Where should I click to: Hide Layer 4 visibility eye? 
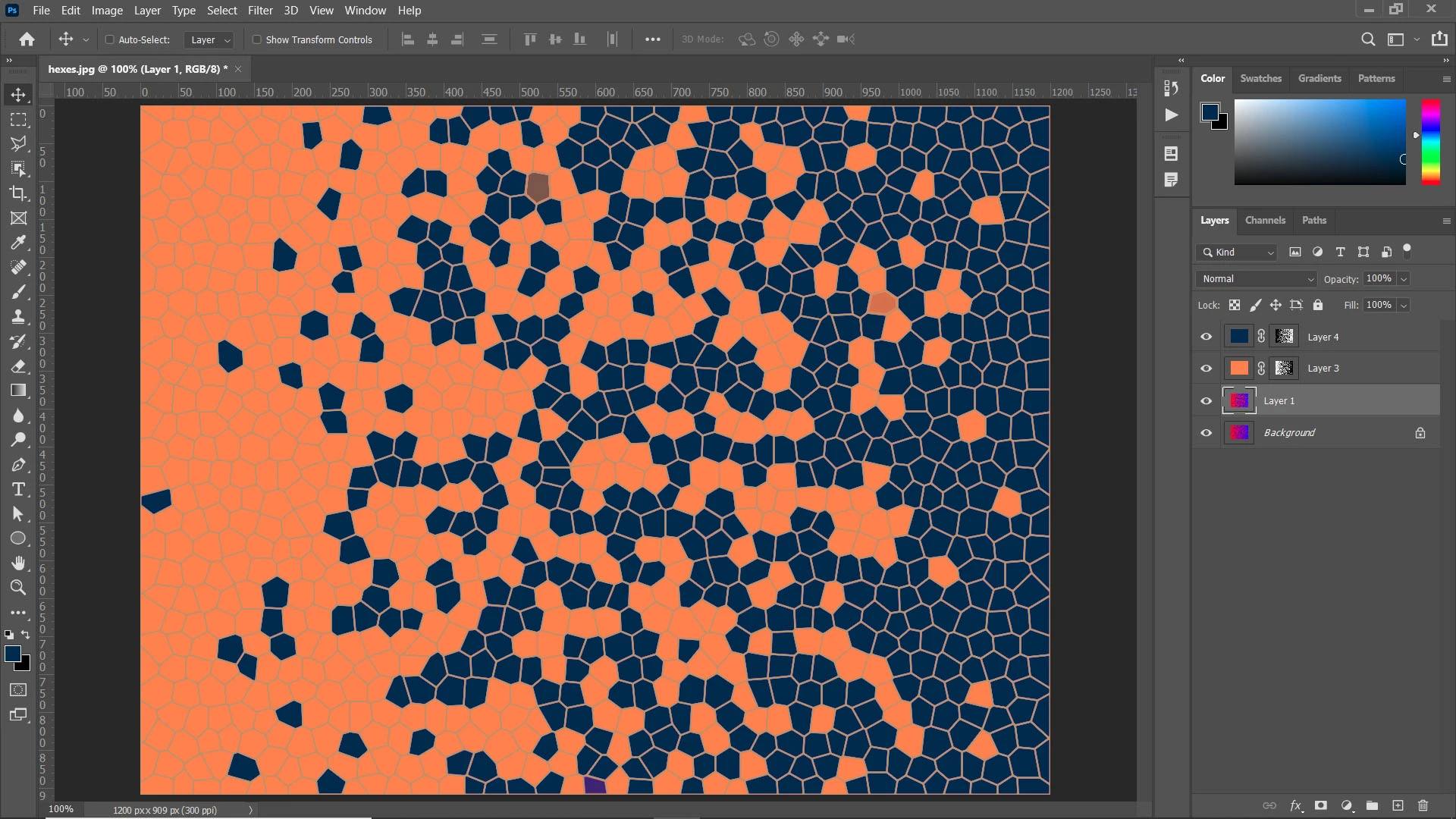[1206, 337]
